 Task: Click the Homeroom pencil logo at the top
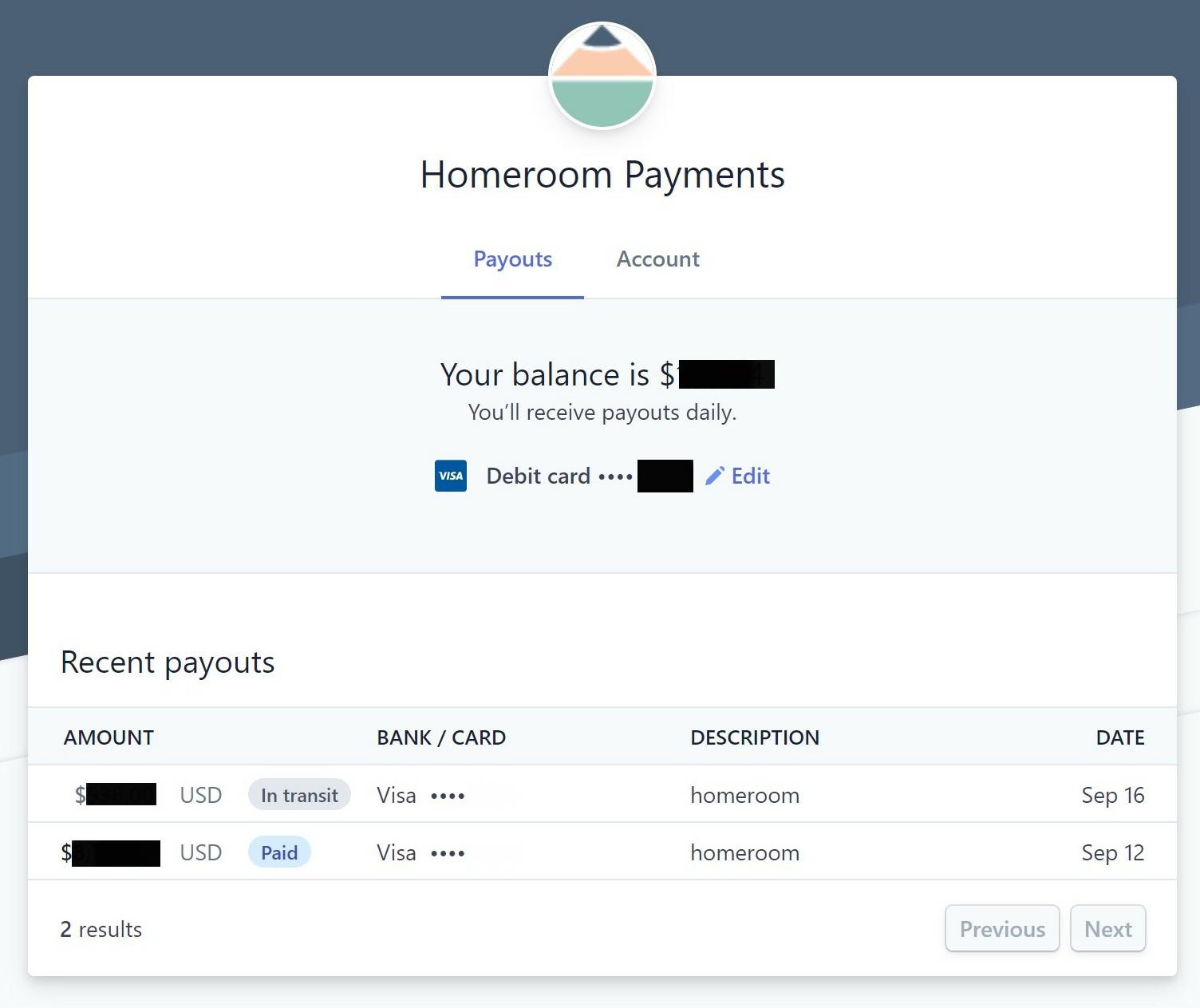[602, 73]
